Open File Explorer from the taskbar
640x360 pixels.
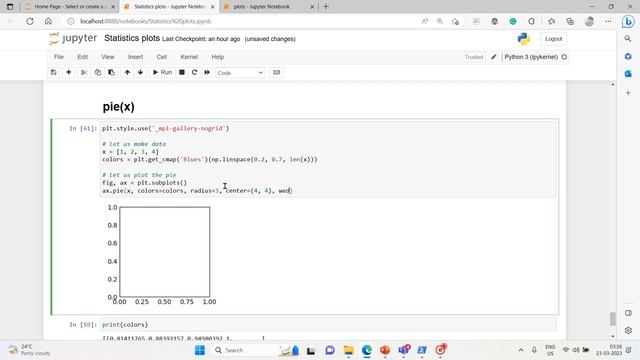[348, 350]
